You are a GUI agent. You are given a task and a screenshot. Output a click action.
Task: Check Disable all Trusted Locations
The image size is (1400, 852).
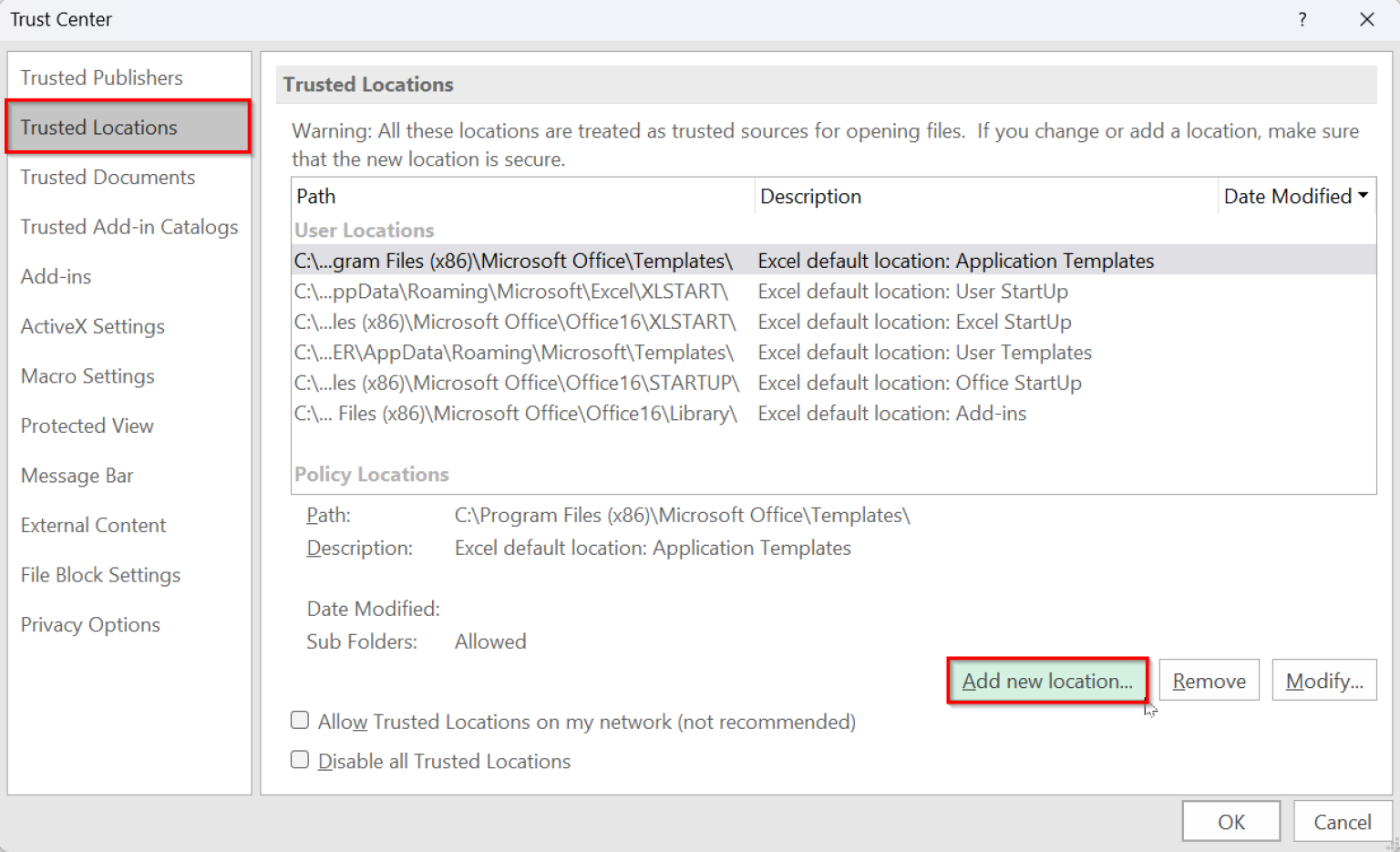click(300, 759)
